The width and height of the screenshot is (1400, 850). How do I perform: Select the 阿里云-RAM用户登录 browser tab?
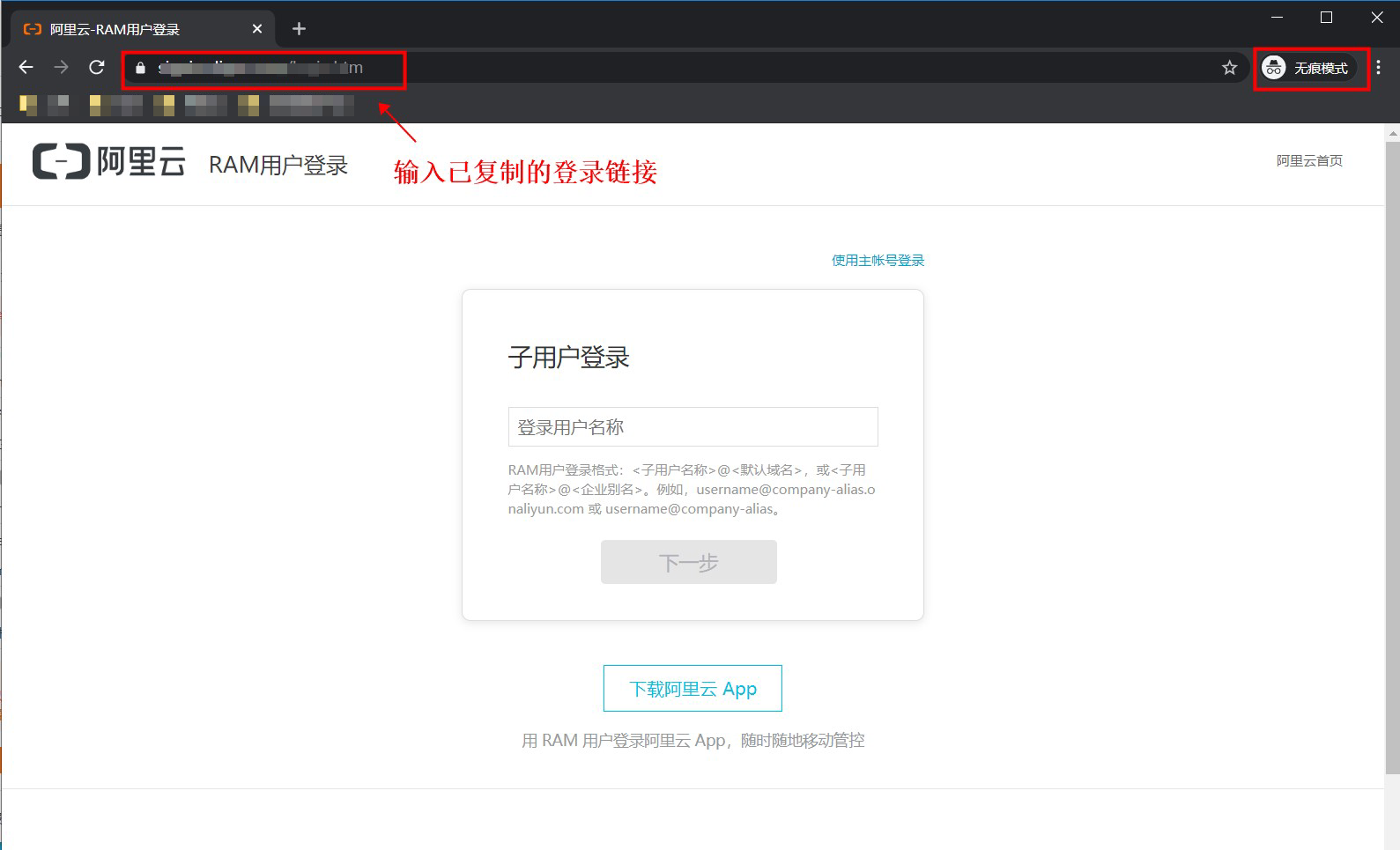click(144, 29)
